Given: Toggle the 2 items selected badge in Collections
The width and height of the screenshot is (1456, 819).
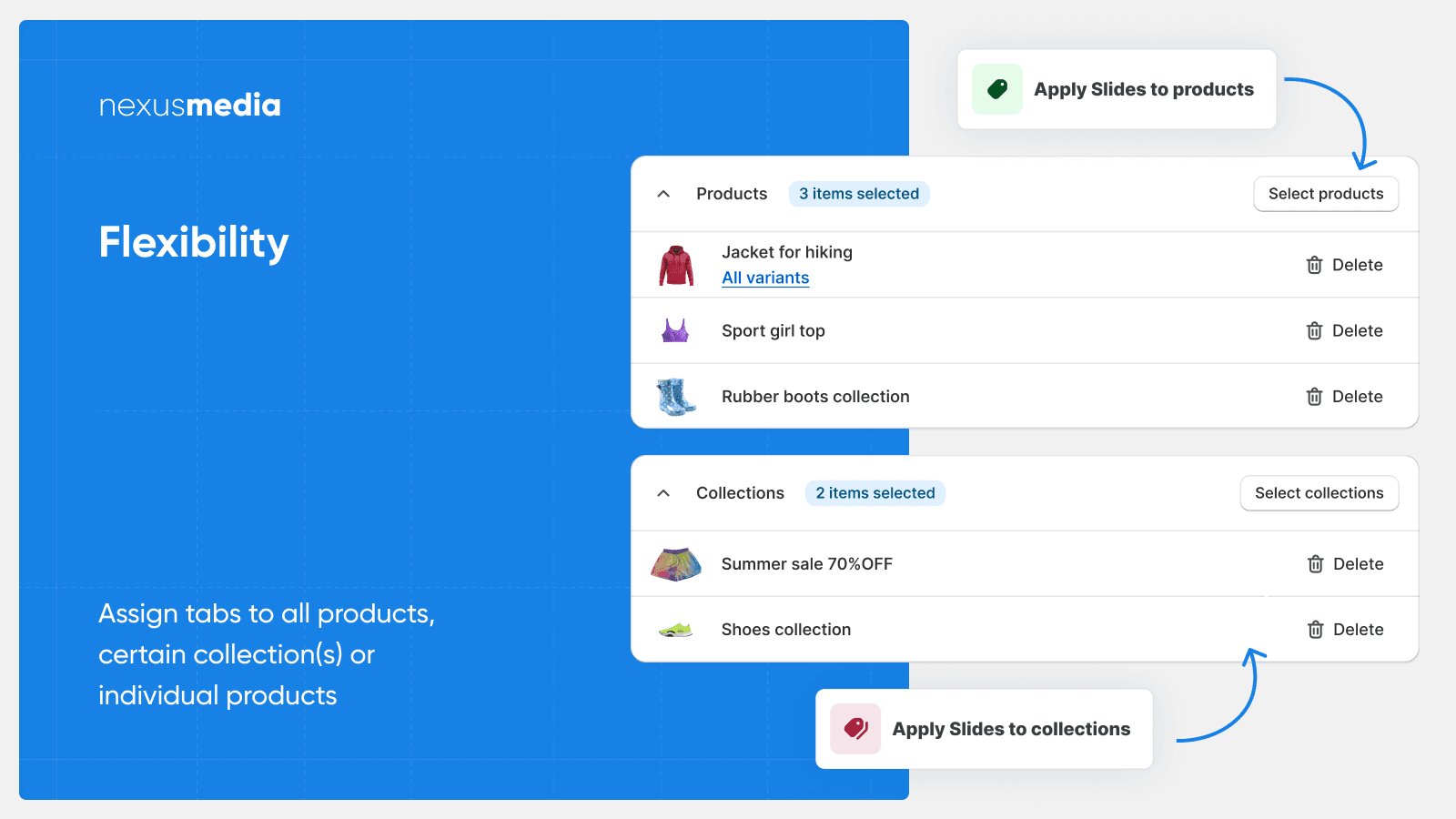Looking at the screenshot, I should (x=875, y=492).
